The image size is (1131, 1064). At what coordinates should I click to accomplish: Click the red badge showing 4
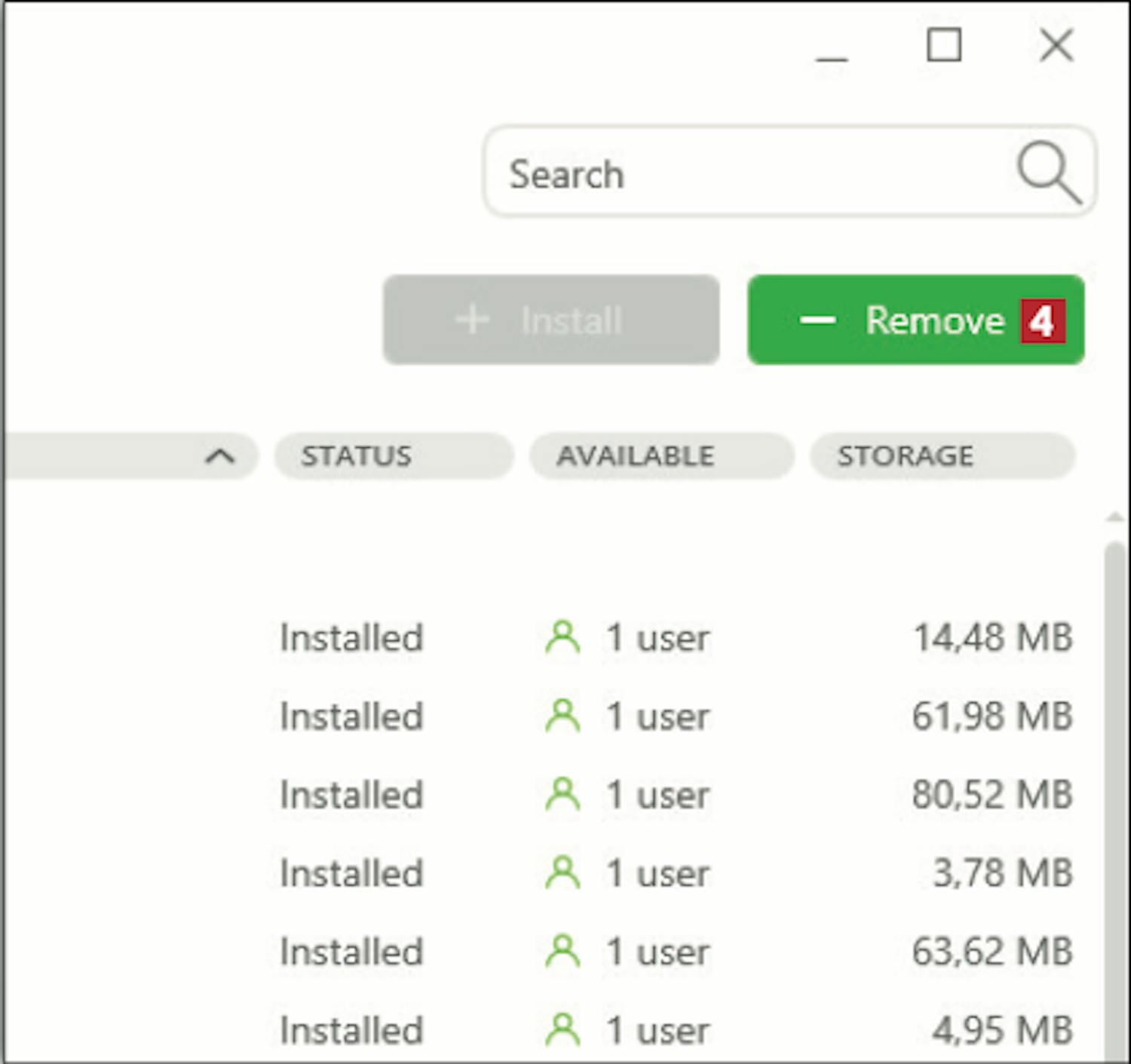1043,321
